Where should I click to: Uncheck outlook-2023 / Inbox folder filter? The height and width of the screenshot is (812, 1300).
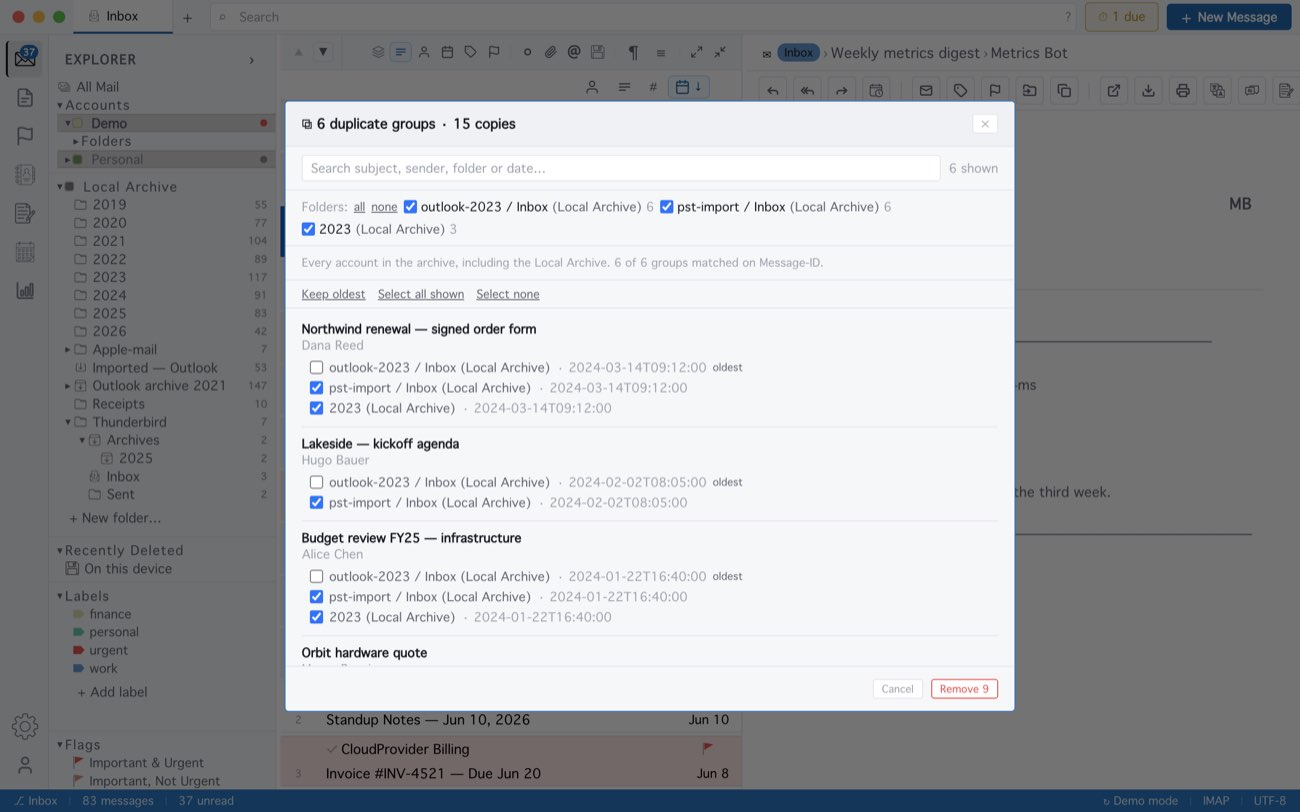(410, 207)
